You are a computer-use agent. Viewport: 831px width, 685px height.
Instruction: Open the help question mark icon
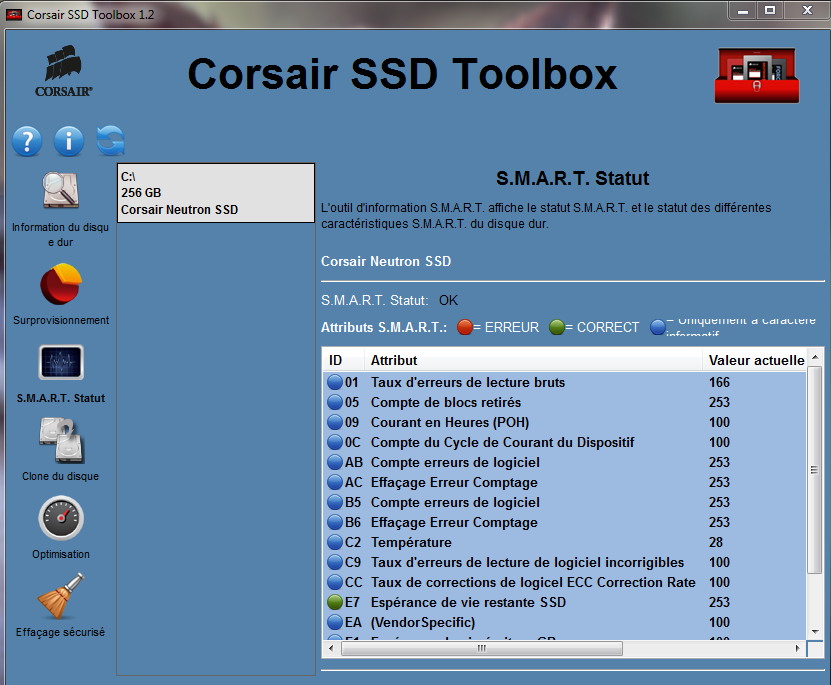click(x=27, y=141)
